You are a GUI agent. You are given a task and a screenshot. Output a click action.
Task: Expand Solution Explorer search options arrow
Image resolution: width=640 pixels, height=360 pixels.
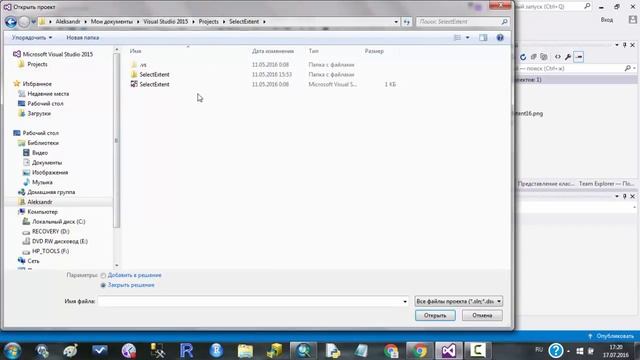click(634, 68)
